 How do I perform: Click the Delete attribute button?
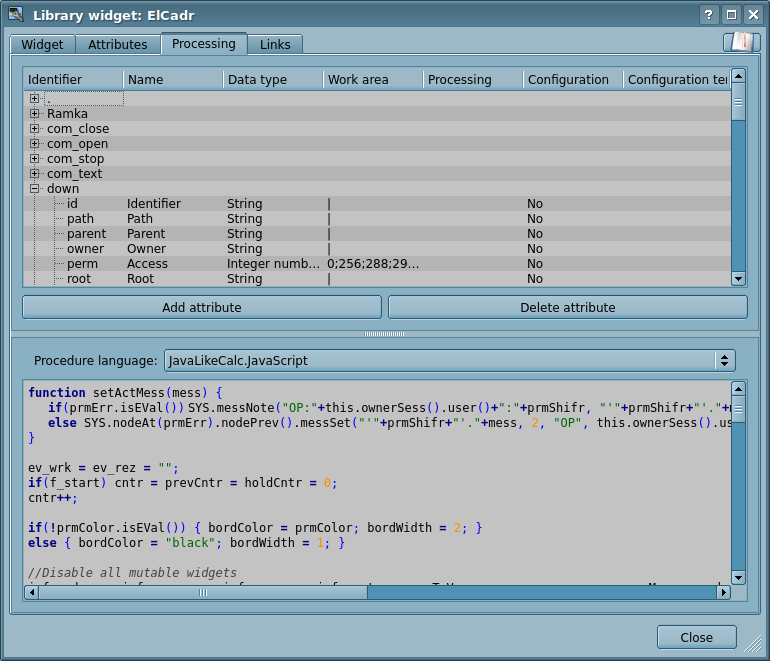pos(567,307)
